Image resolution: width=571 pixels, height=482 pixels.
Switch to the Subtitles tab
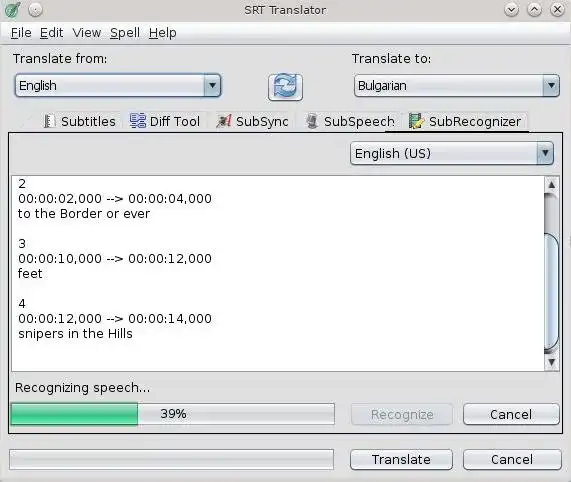(x=80, y=121)
